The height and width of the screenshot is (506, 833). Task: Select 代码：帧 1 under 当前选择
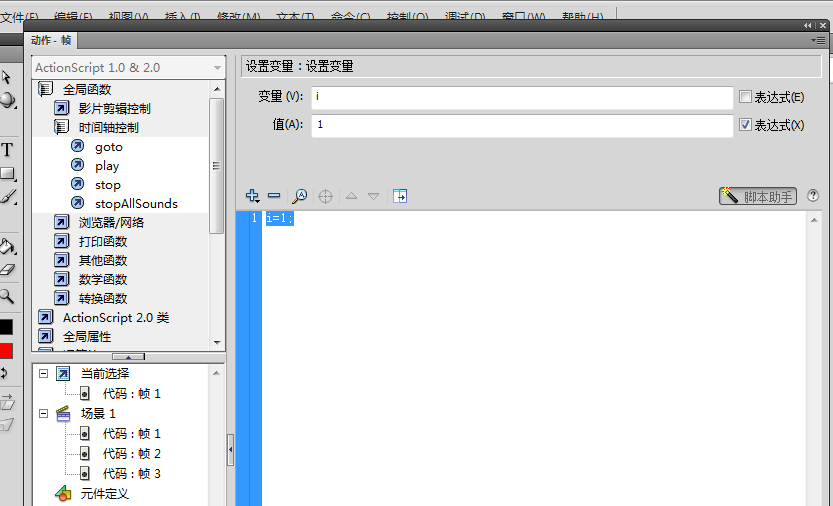[121, 394]
